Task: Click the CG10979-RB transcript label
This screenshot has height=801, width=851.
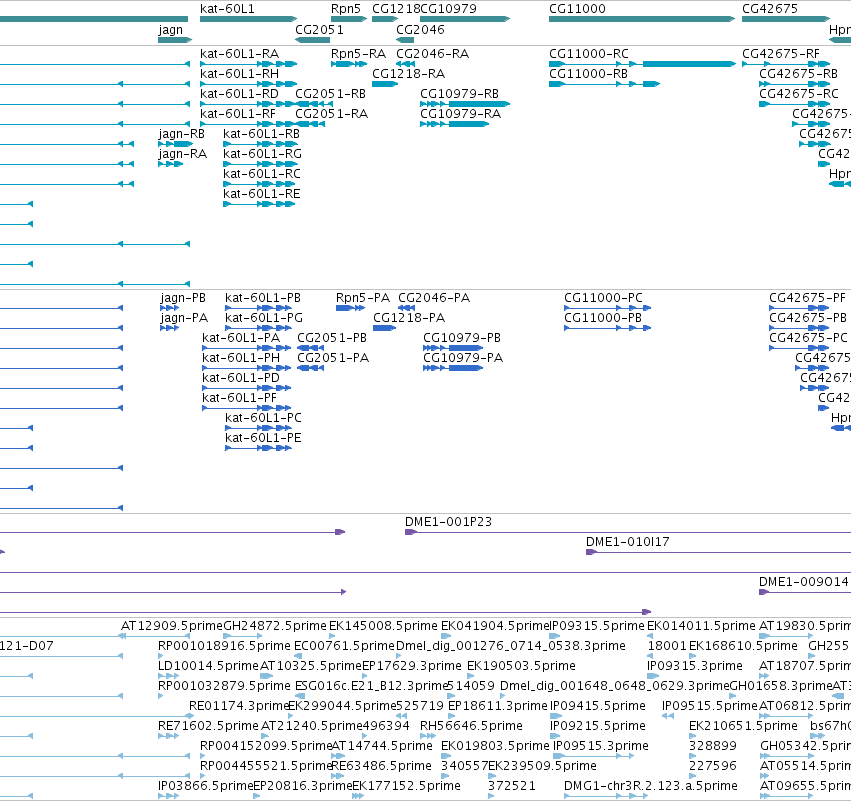Action: pos(459,94)
